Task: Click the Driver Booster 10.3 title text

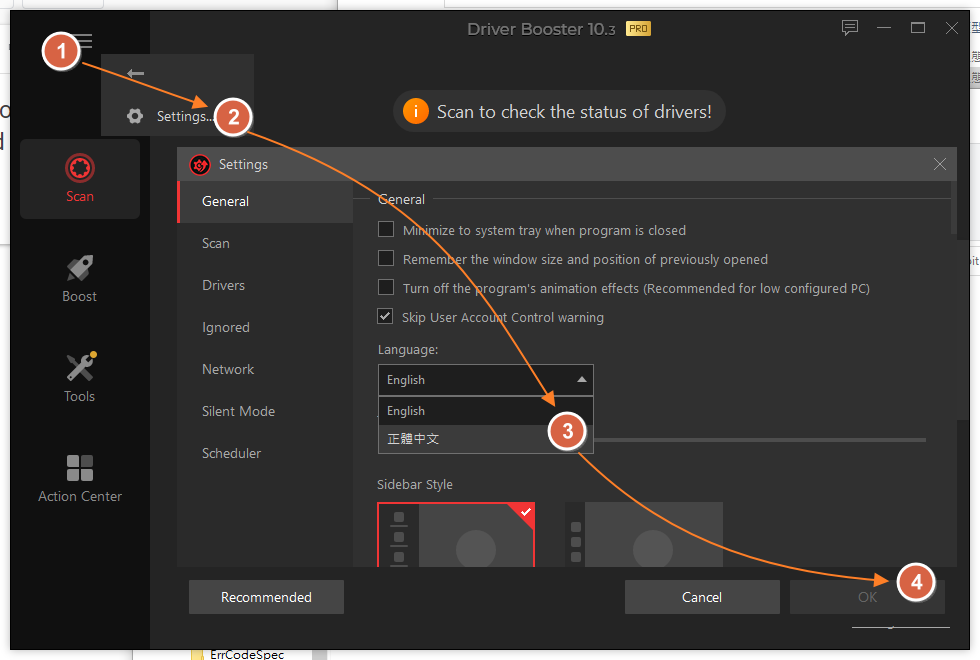Action: coord(541,29)
